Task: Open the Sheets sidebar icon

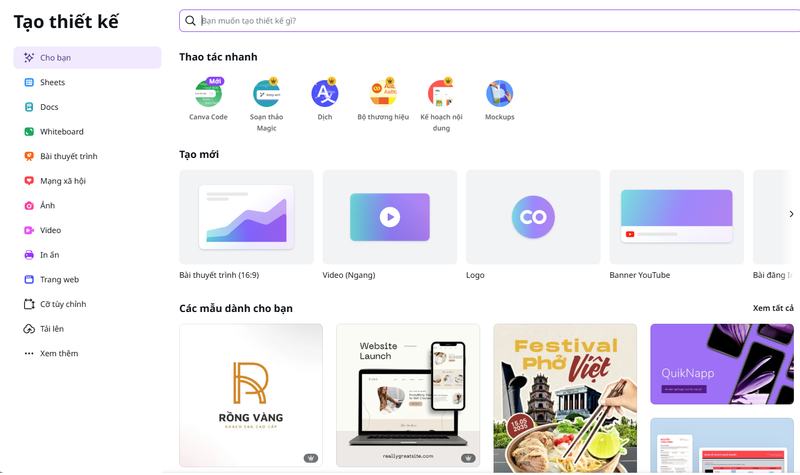Action: pyautogui.click(x=29, y=82)
